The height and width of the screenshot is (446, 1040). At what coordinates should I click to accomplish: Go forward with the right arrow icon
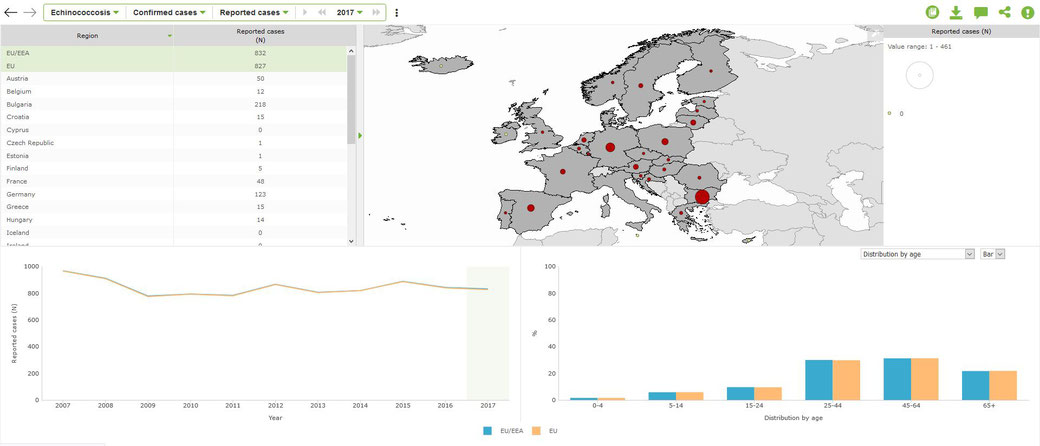pyautogui.click(x=29, y=13)
